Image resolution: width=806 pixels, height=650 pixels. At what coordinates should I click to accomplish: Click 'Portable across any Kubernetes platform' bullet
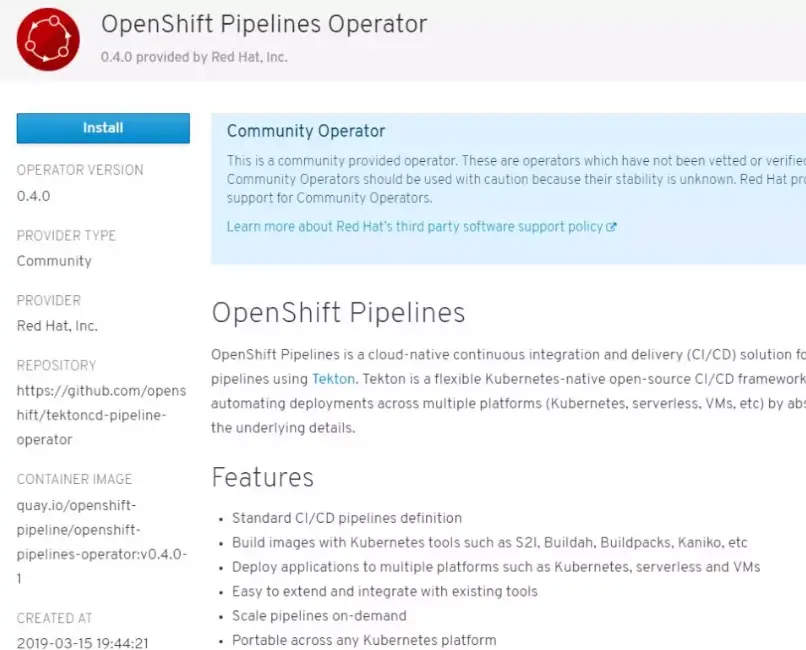coord(364,640)
